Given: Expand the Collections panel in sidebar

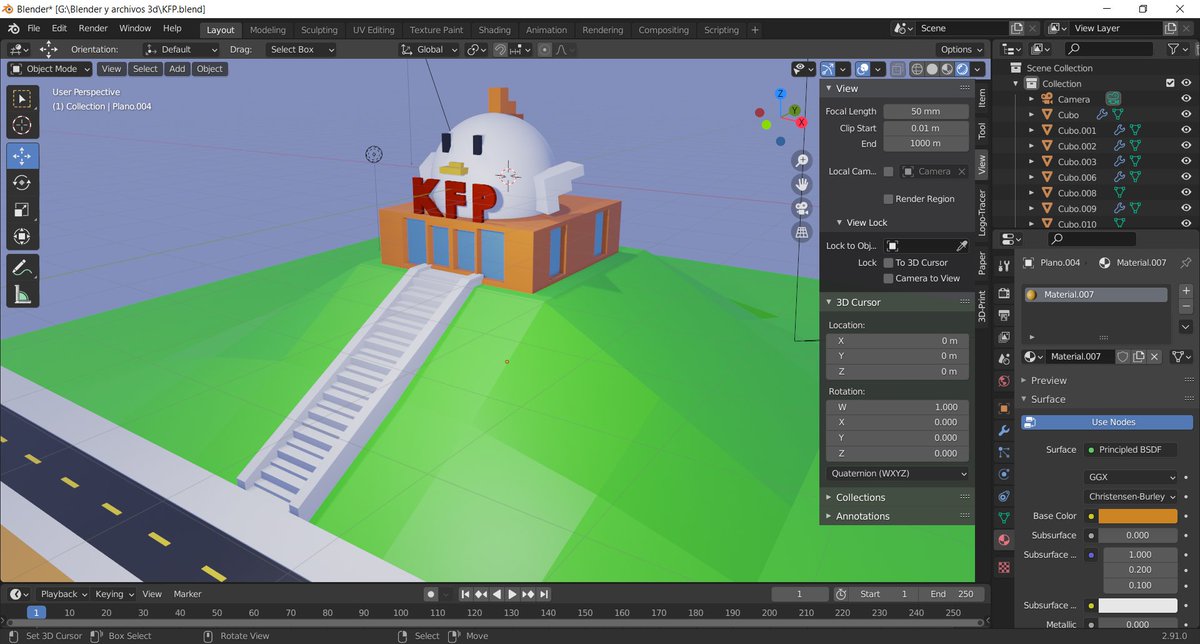Looking at the screenshot, I should click(x=860, y=497).
